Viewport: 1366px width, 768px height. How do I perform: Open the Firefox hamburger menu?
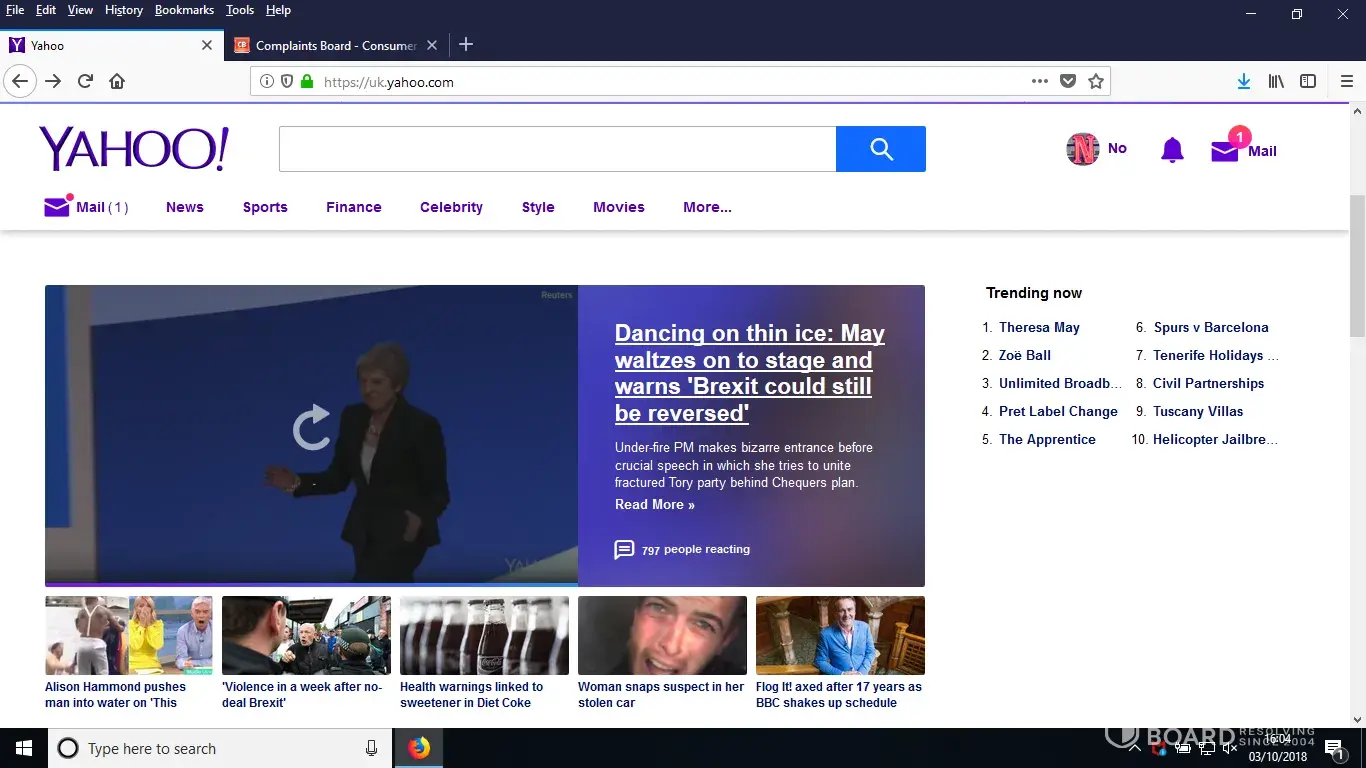pos(1346,82)
